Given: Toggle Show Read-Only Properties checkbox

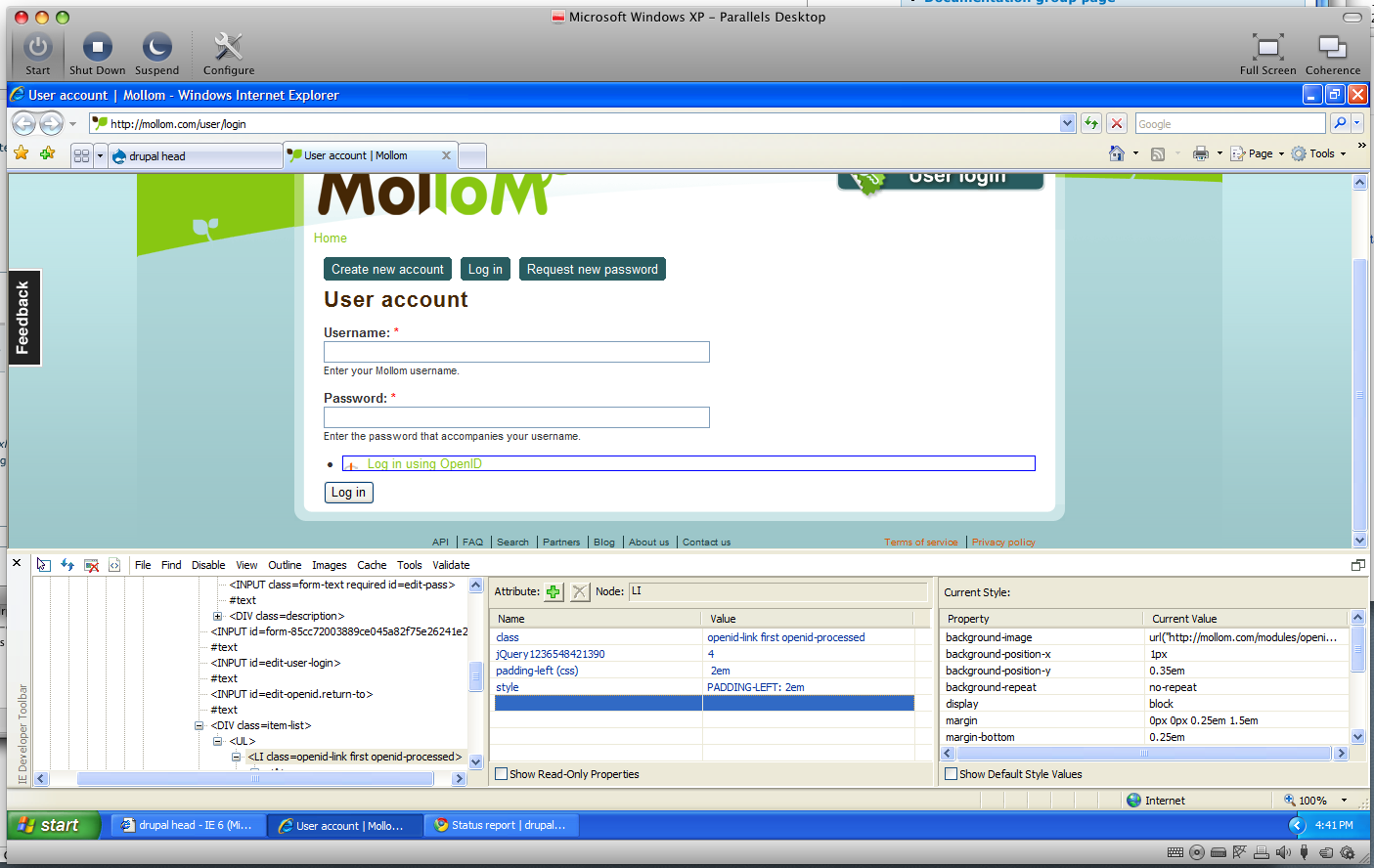Looking at the screenshot, I should coord(502,774).
